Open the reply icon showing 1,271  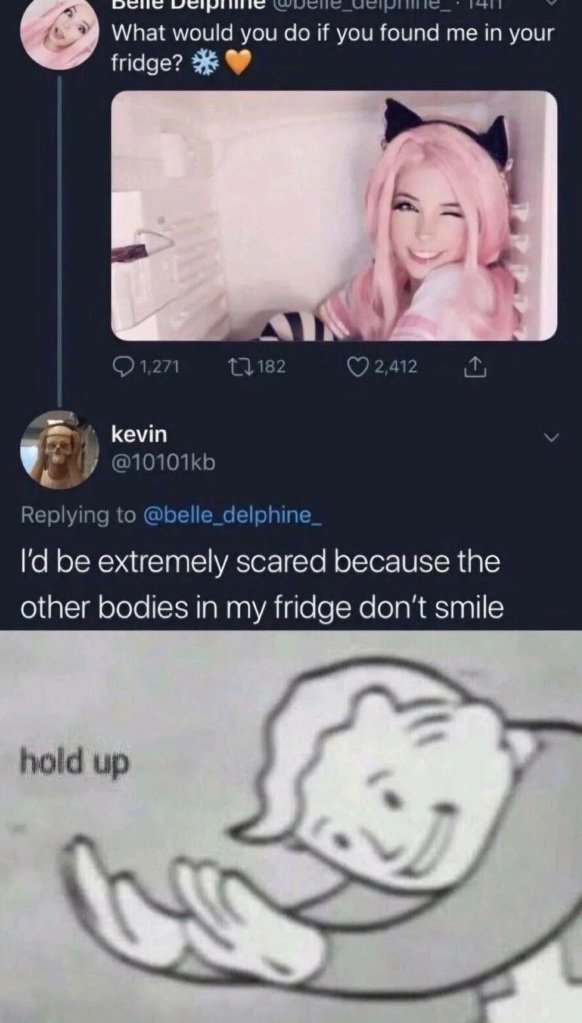click(x=123, y=368)
